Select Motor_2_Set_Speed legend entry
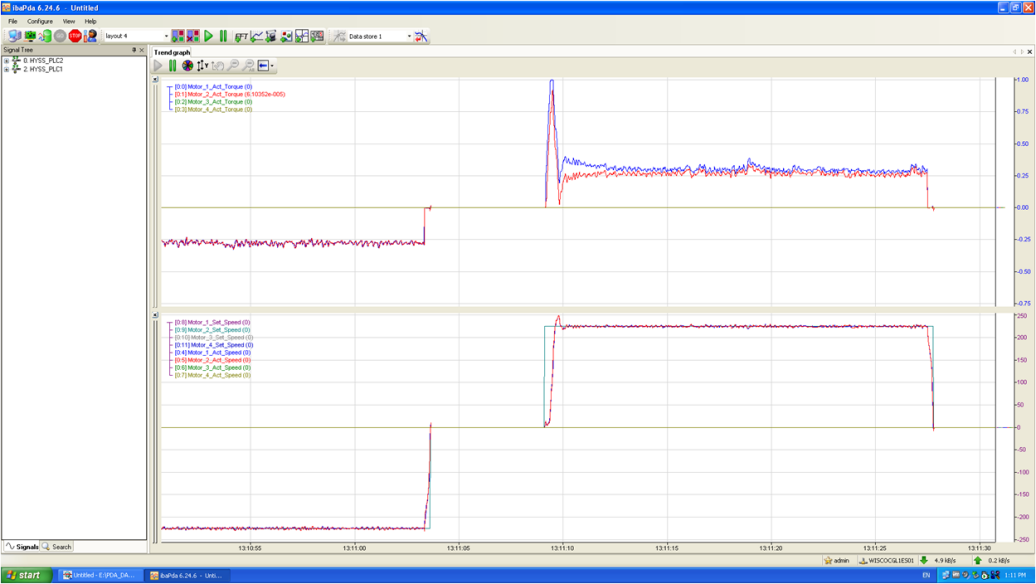 213,330
